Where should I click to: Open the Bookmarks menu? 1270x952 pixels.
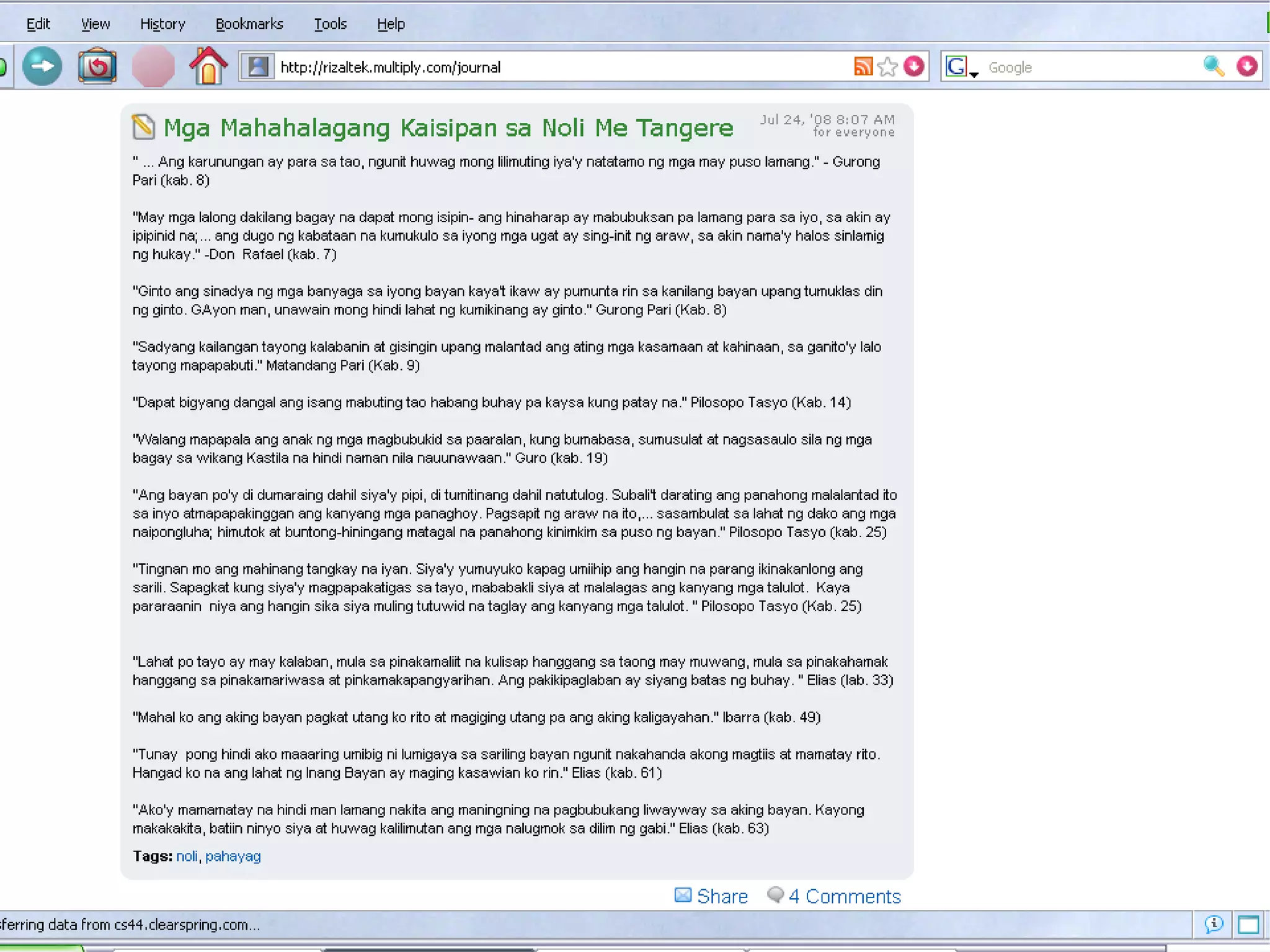(249, 24)
